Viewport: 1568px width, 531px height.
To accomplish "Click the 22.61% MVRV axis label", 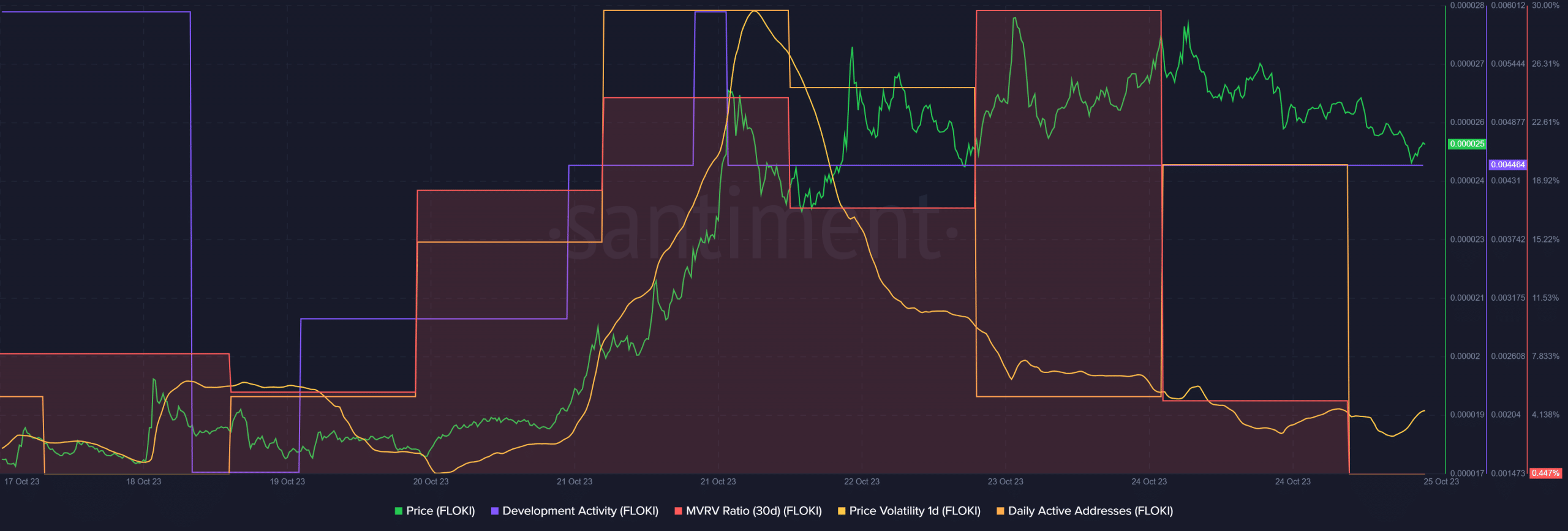I will (1545, 122).
